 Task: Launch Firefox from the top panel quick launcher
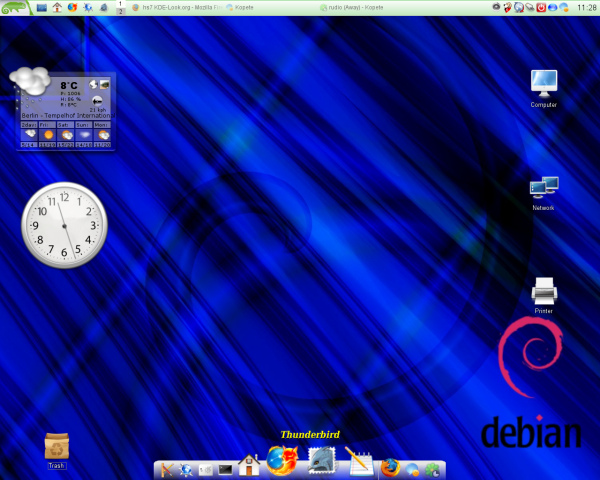(72, 7)
